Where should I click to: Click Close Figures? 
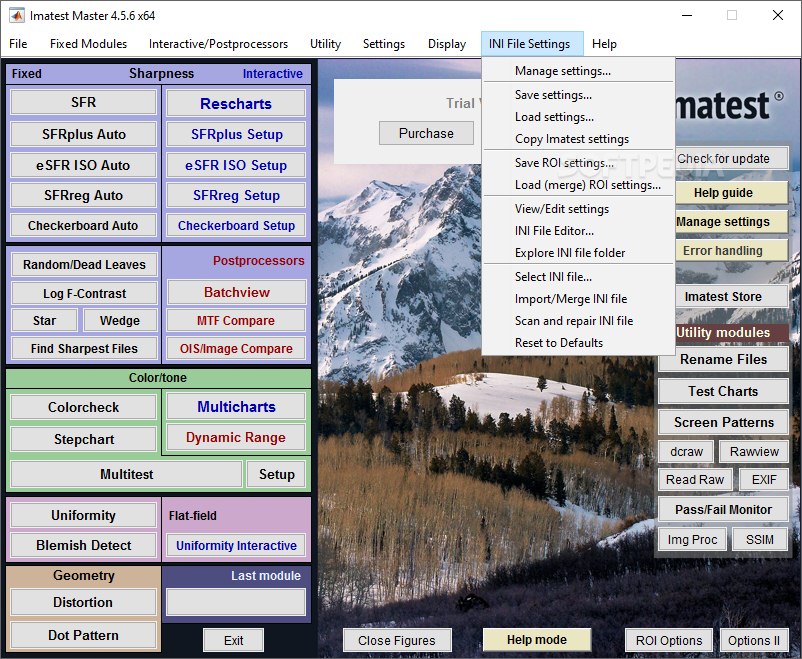(397, 641)
